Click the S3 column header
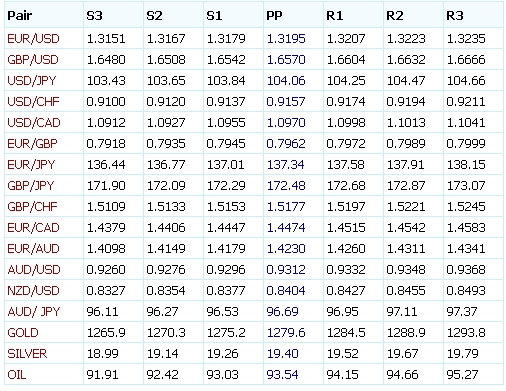The width and height of the screenshot is (506, 391). pos(94,16)
